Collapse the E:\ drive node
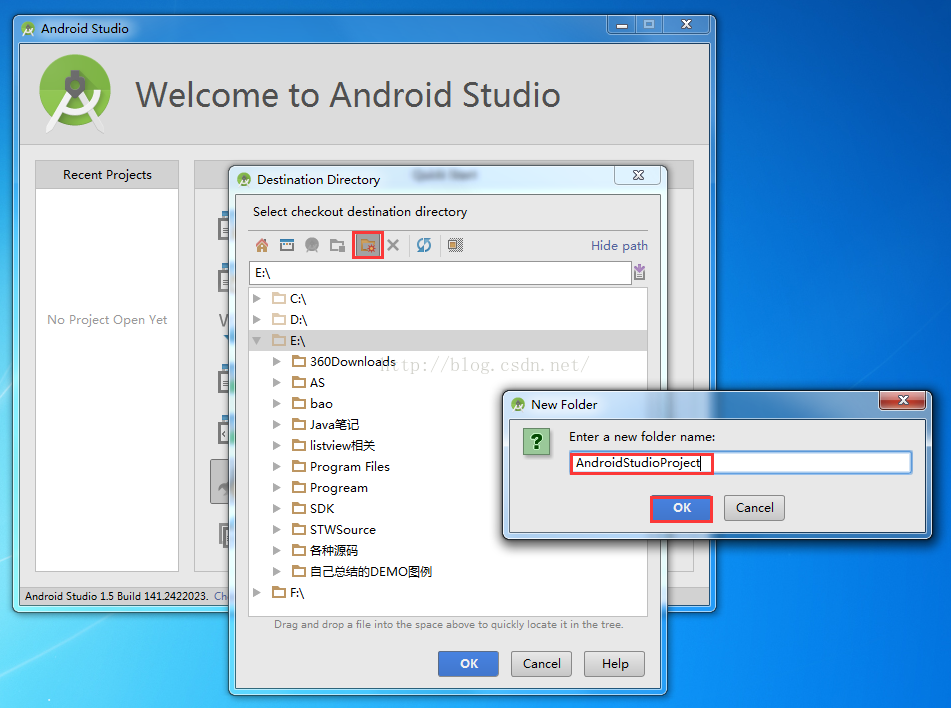The image size is (951, 708). (x=257, y=341)
